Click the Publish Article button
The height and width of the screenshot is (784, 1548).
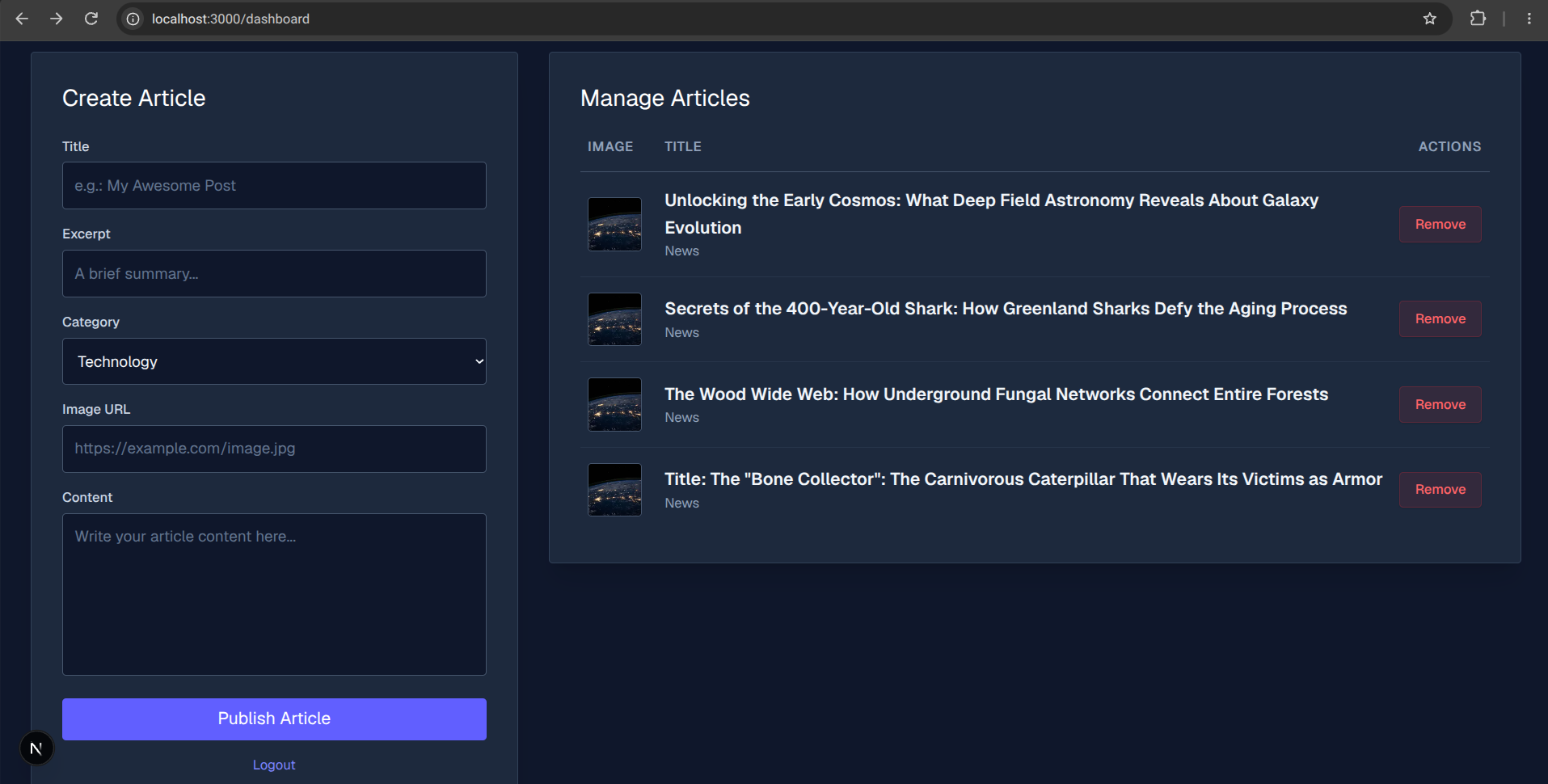click(x=274, y=719)
